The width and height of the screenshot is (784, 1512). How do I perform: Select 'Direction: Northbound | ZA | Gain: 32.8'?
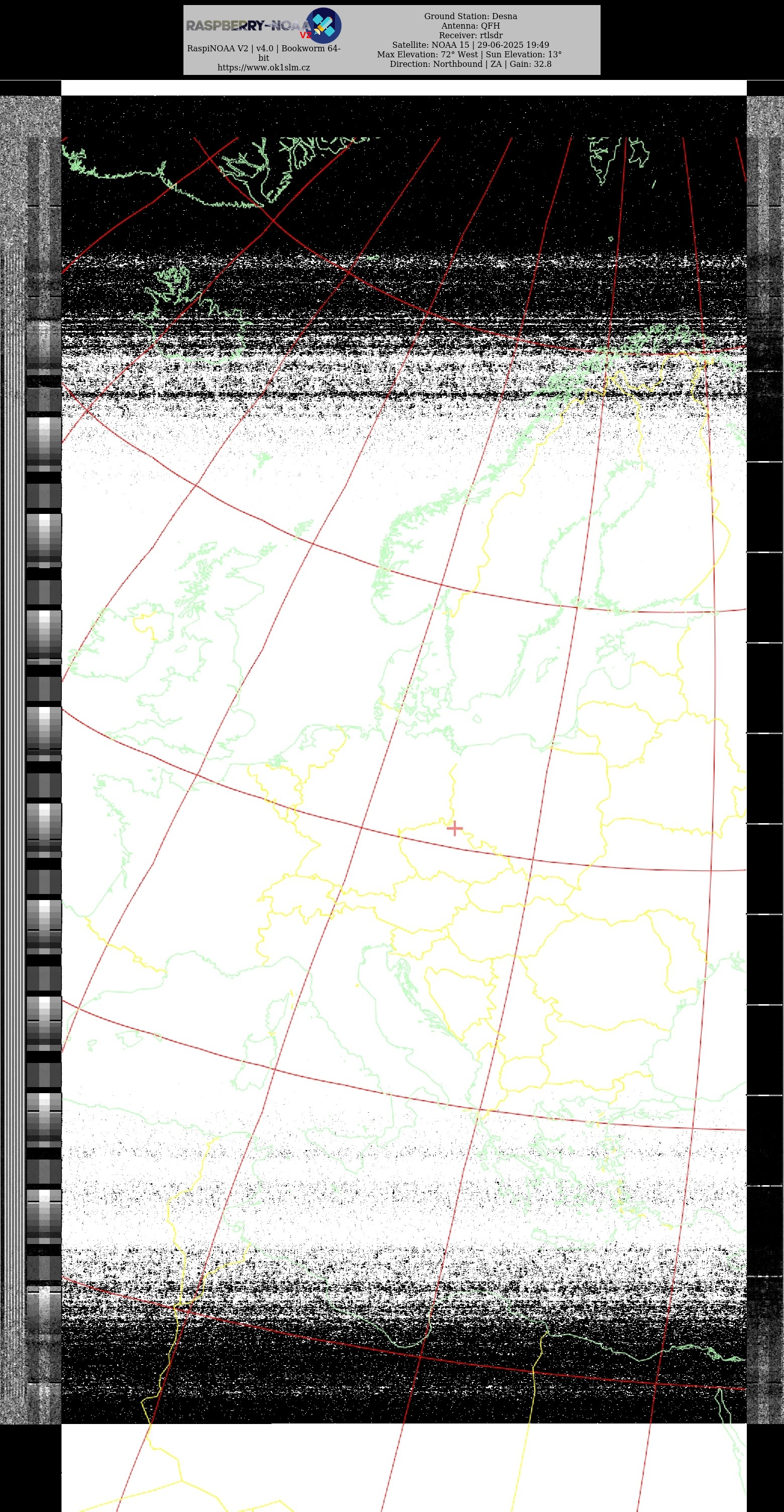470,64
